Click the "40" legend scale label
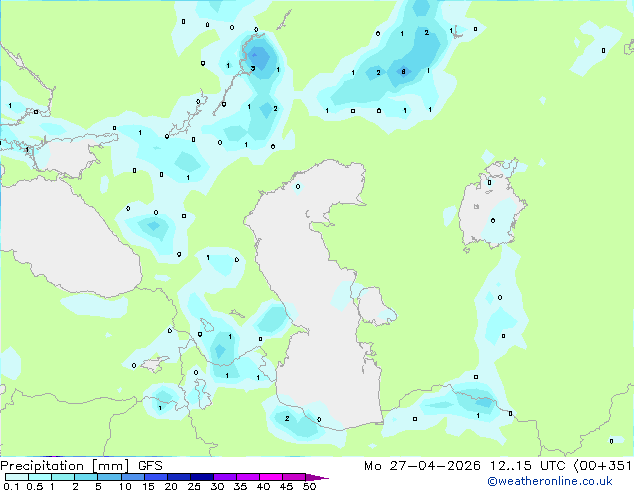The image size is (634, 490). (x=263, y=486)
